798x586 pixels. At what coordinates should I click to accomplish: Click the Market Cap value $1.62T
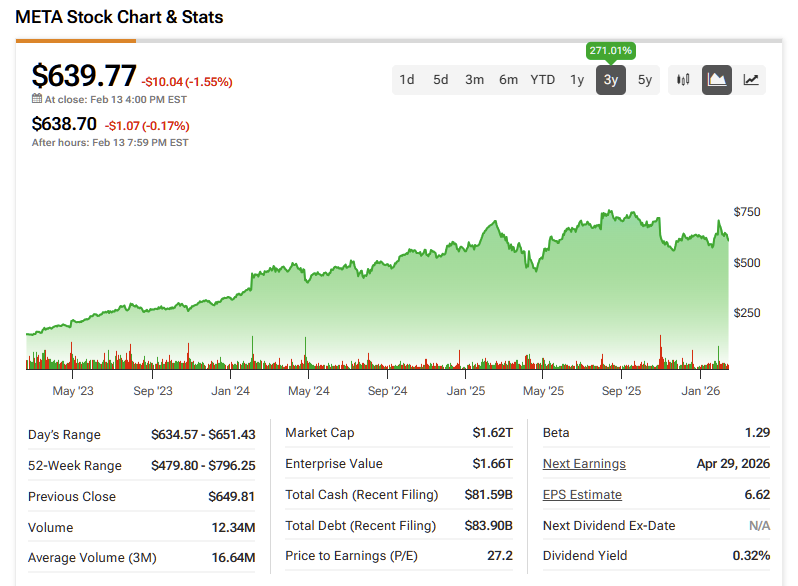(494, 433)
